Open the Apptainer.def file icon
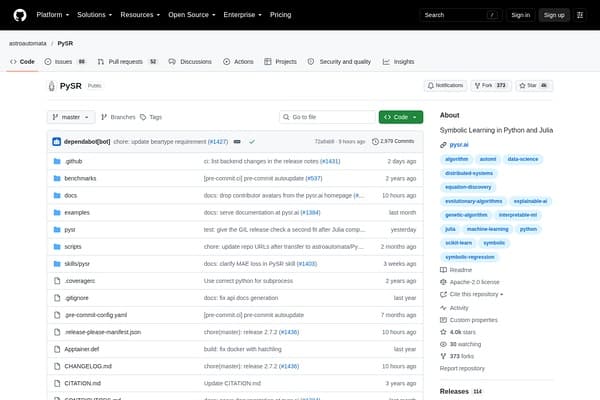Image resolution: width=600 pixels, height=400 pixels. (x=57, y=349)
